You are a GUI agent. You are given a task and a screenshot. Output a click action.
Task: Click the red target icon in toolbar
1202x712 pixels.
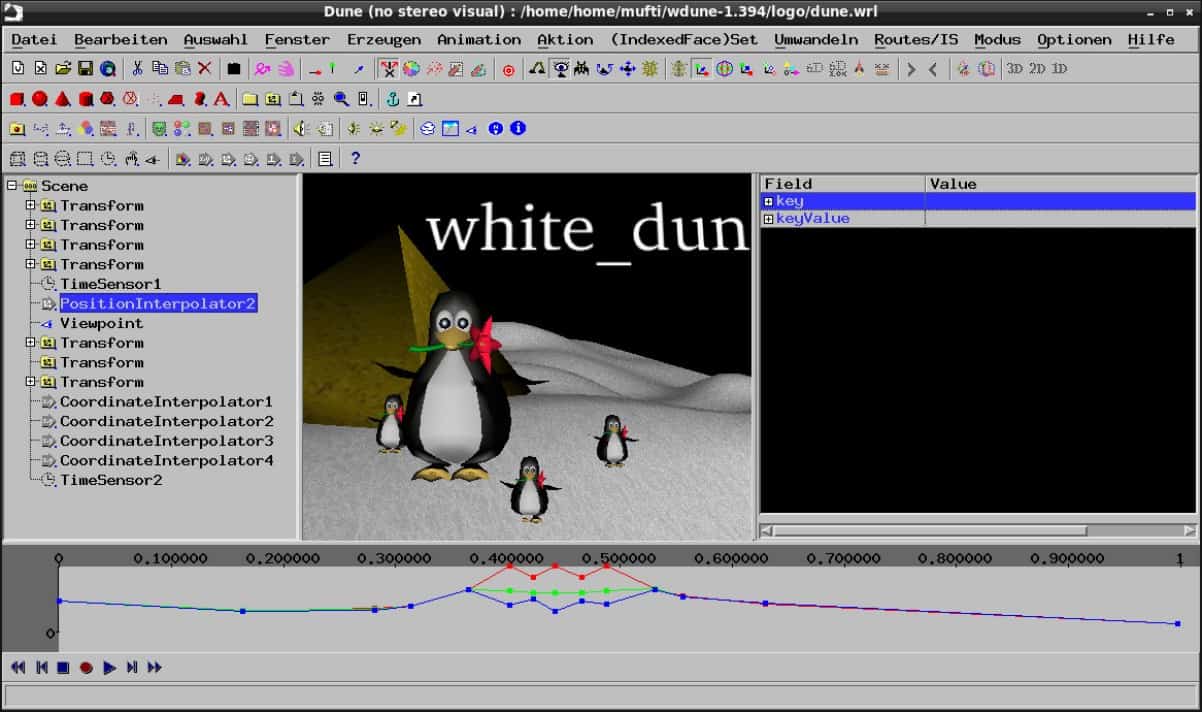pyautogui.click(x=508, y=69)
